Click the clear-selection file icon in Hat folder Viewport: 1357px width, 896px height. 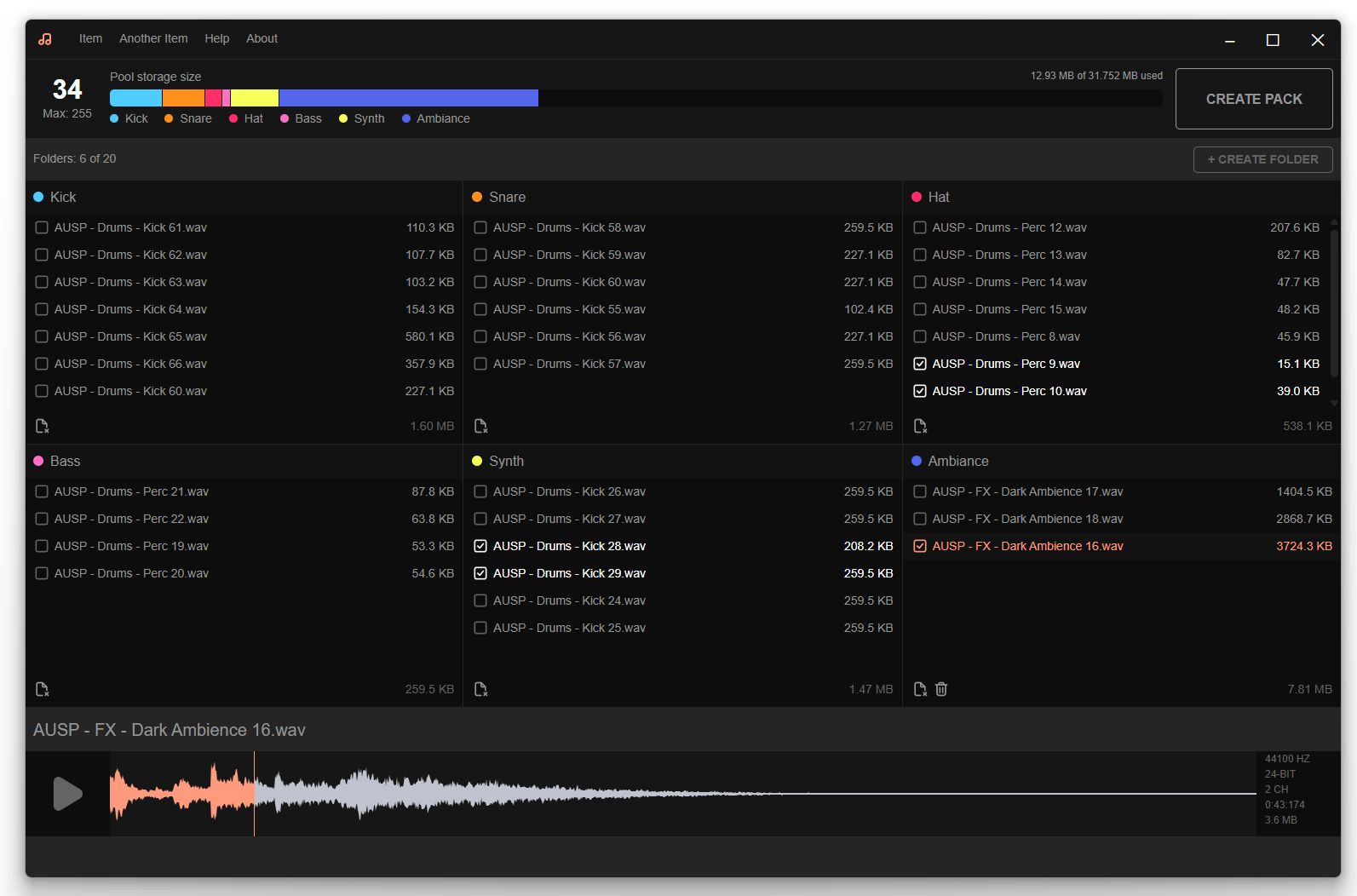(920, 426)
